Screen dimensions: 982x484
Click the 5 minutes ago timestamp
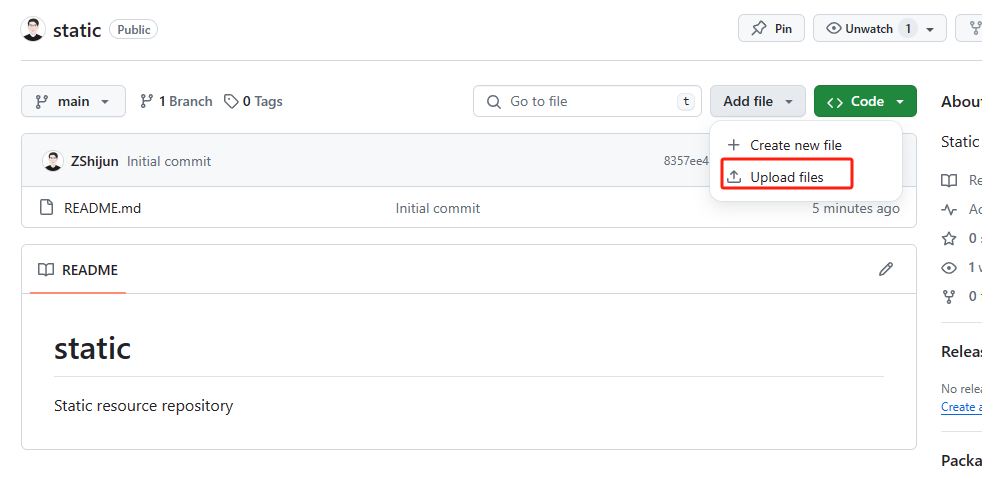click(x=856, y=208)
